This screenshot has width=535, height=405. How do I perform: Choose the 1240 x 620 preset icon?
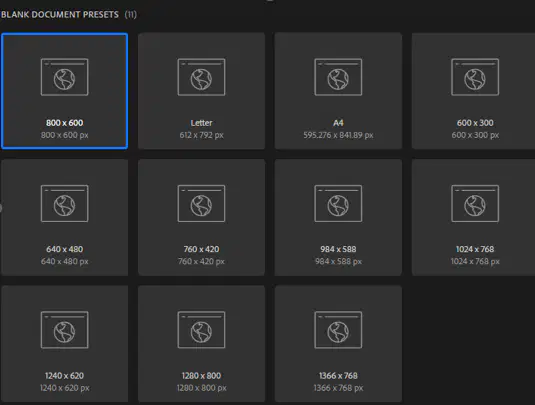tap(64, 330)
